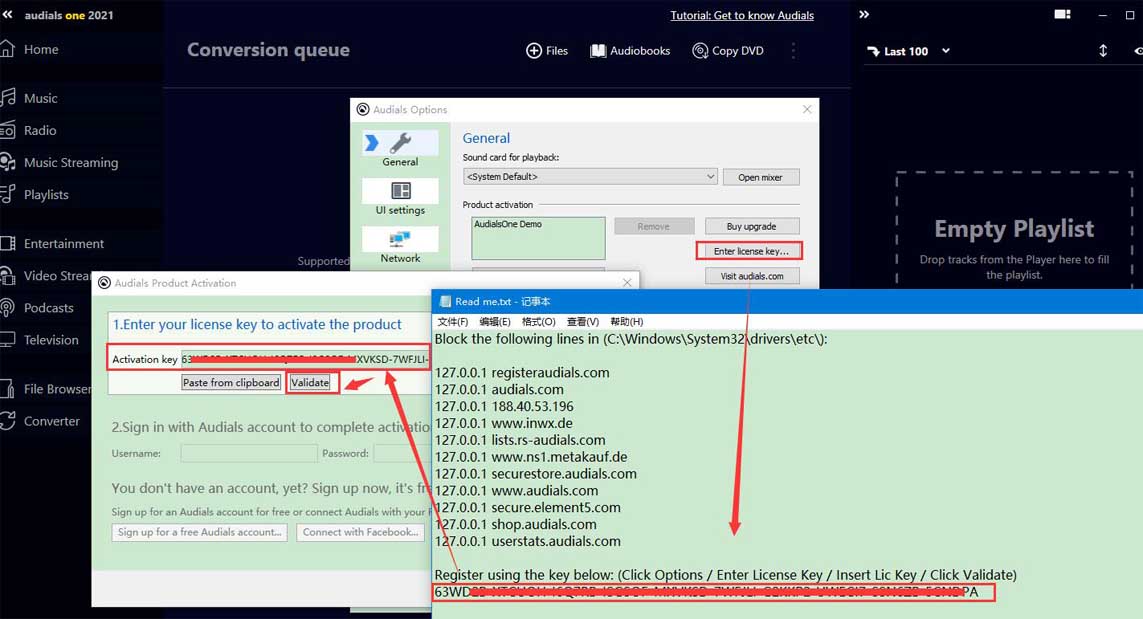Toggle the player view layout icon
The height and width of the screenshot is (619, 1143).
coord(1062,15)
